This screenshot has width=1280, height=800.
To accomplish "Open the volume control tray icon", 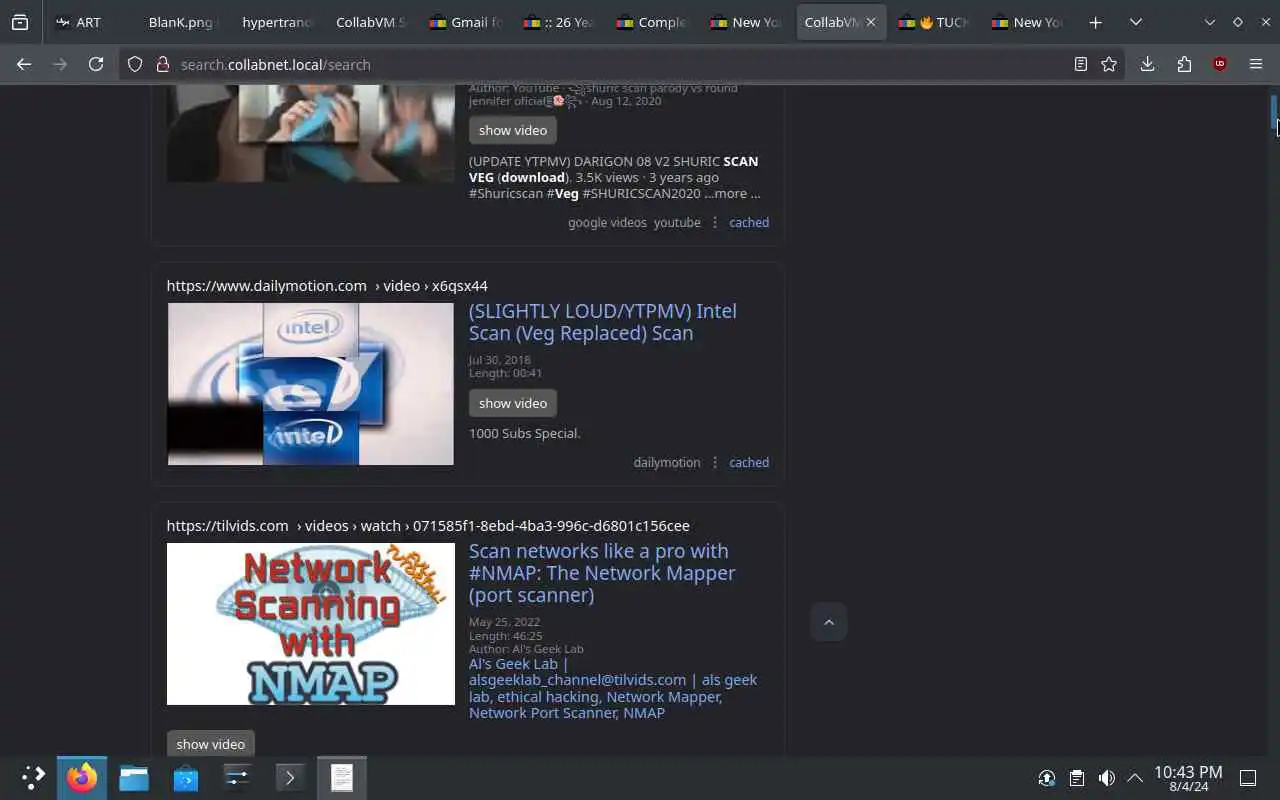I will (1106, 778).
